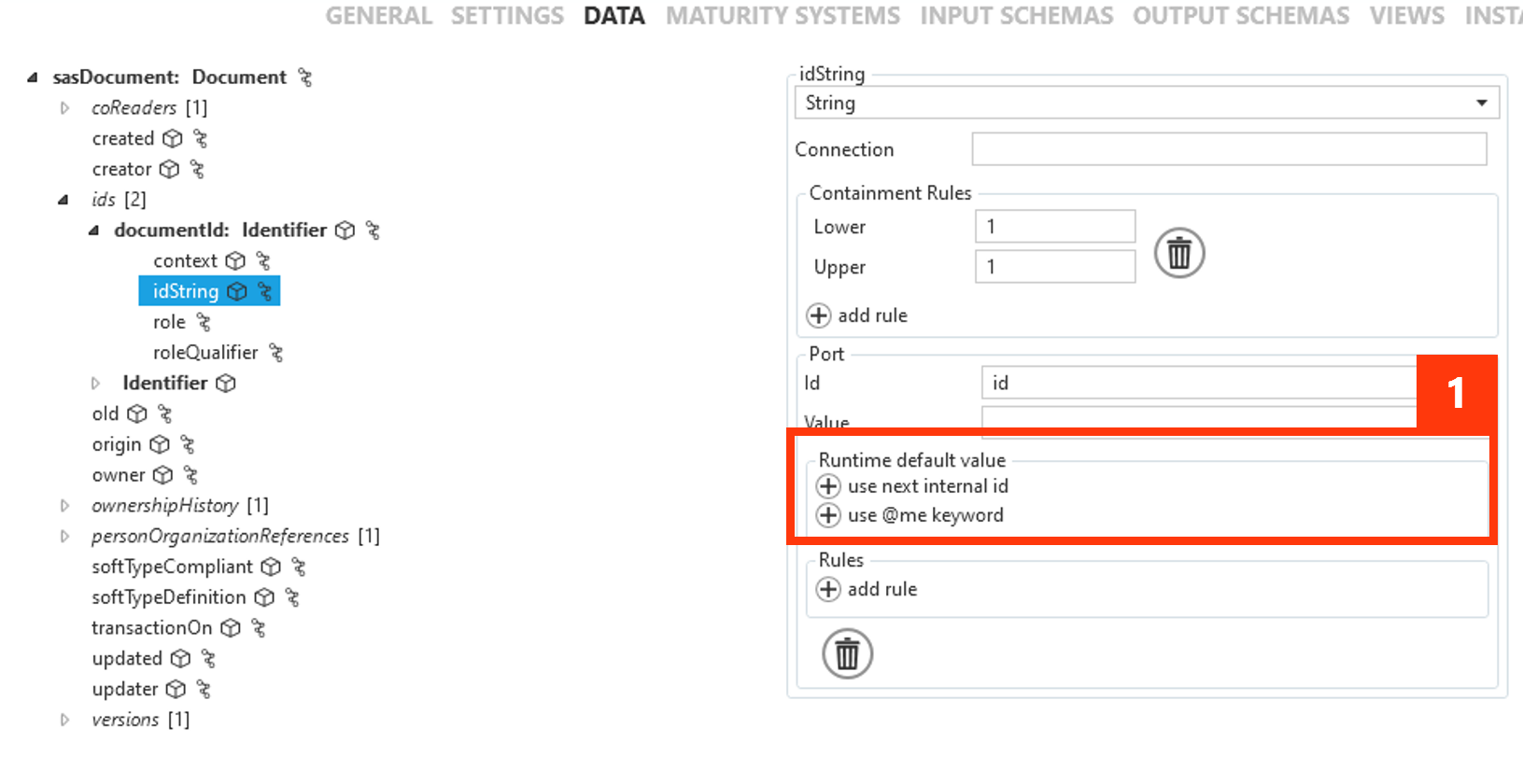Collapse the sasDocument root node

(x=33, y=77)
